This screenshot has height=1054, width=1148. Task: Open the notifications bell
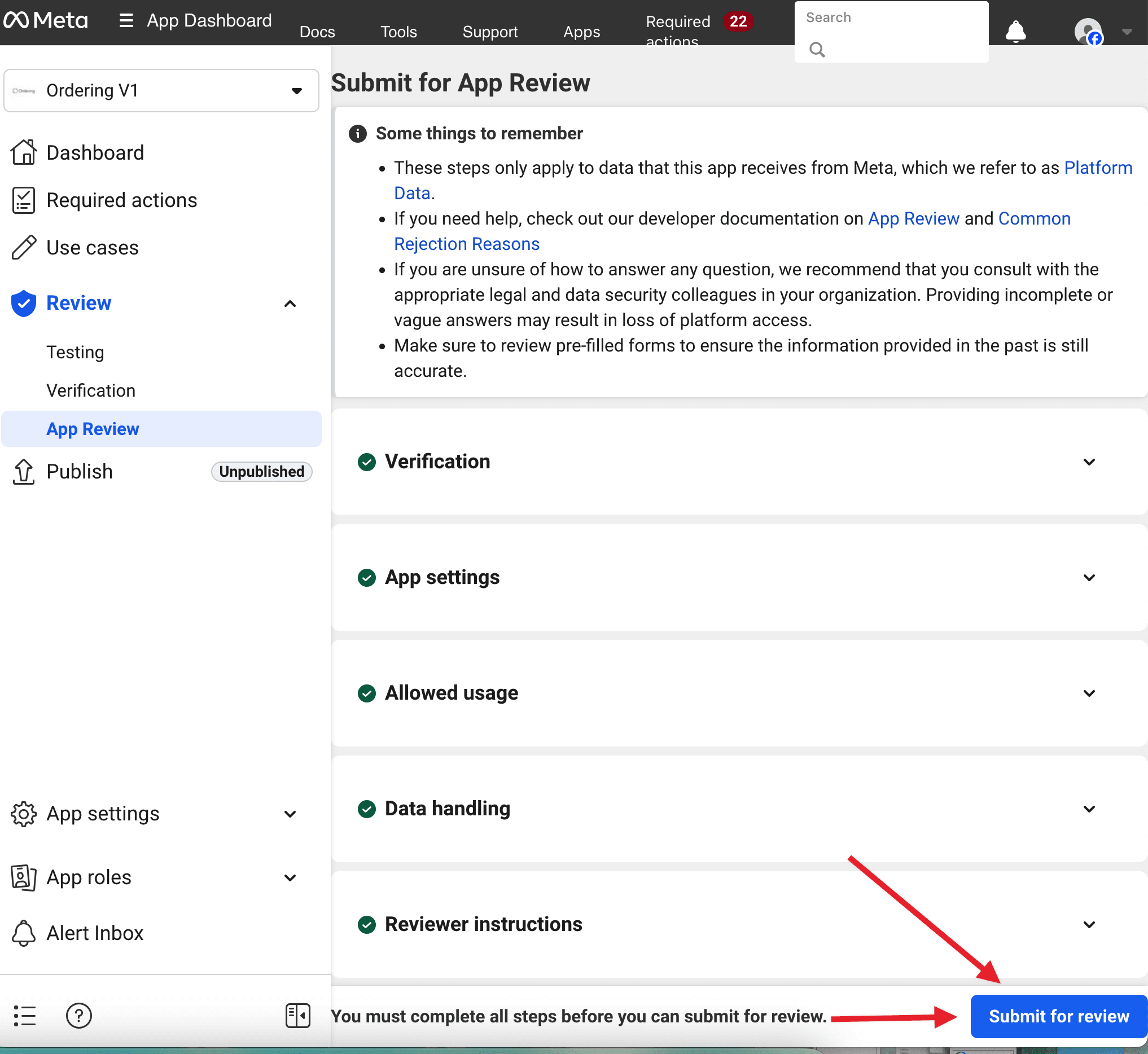click(x=1015, y=32)
